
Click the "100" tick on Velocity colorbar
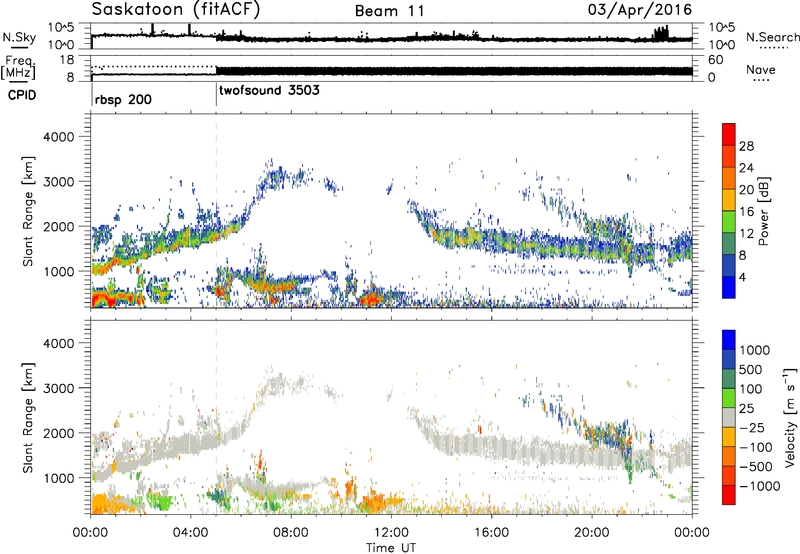pos(750,389)
